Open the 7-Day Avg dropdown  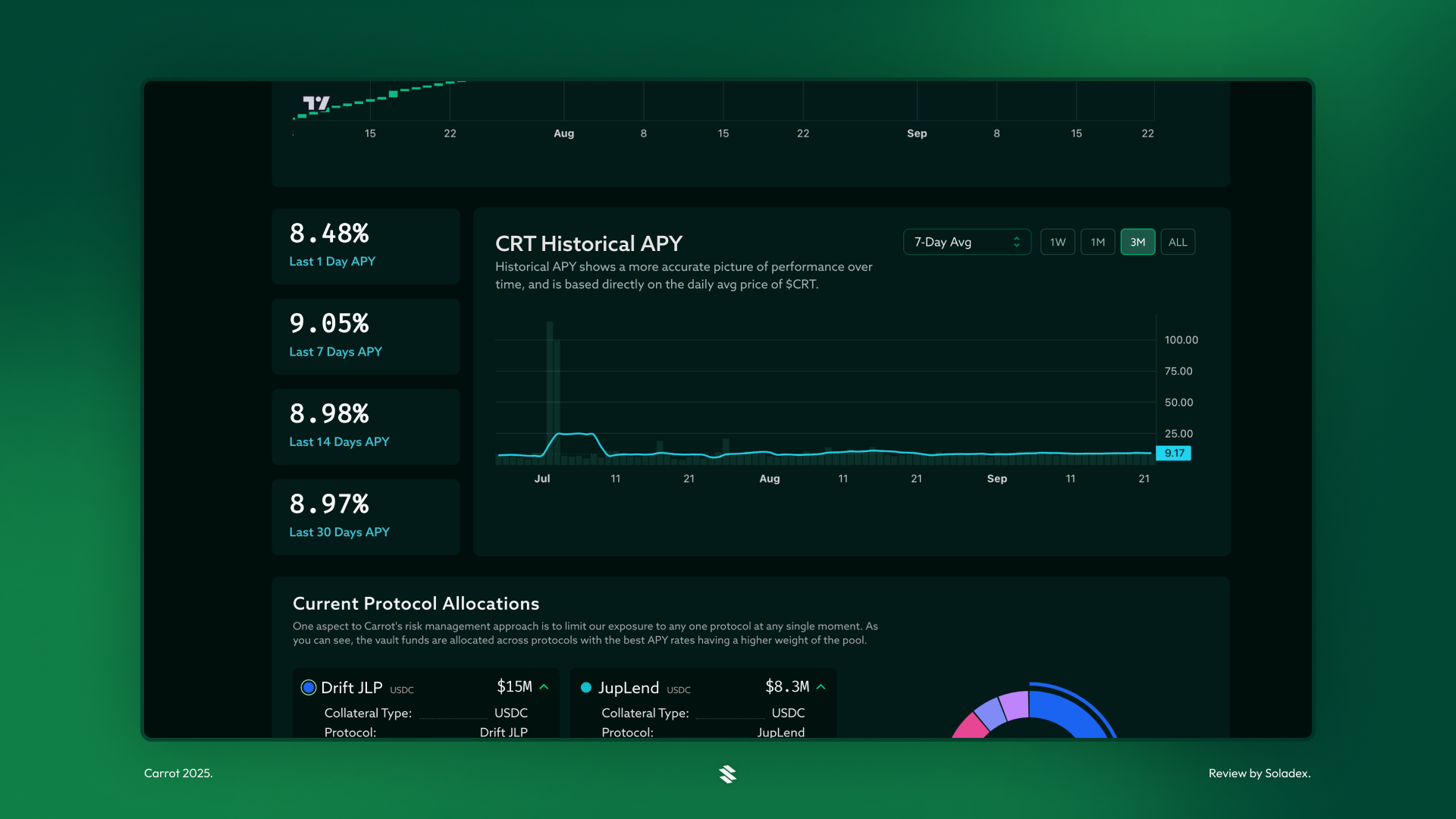[x=966, y=242]
